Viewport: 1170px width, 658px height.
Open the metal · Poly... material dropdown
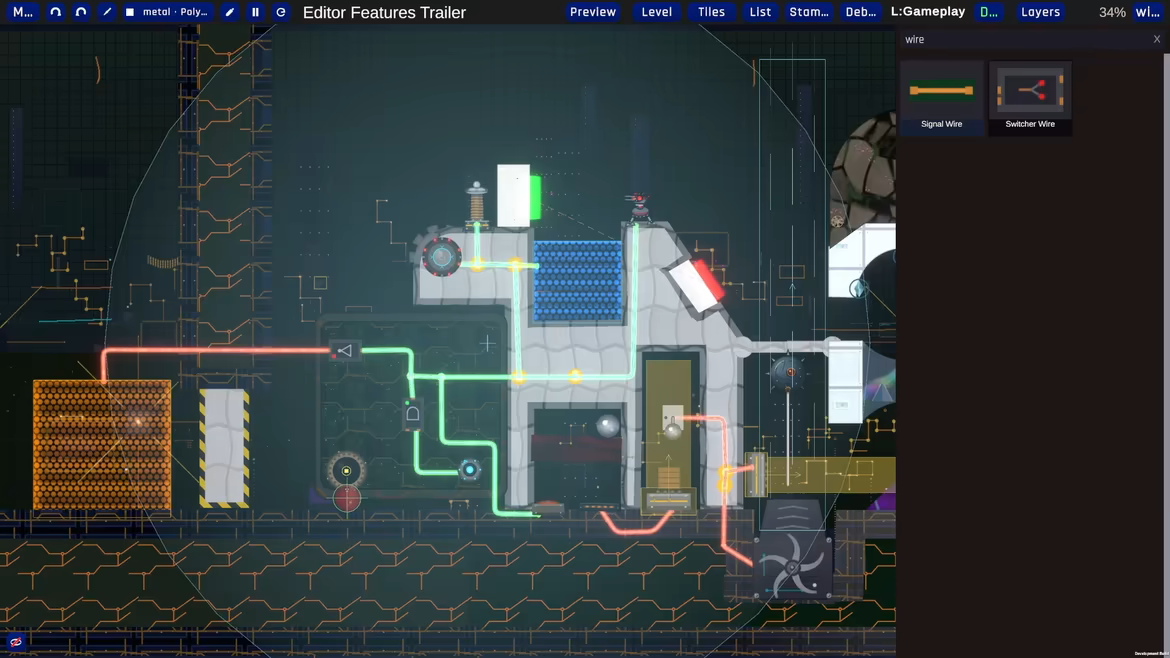click(168, 12)
